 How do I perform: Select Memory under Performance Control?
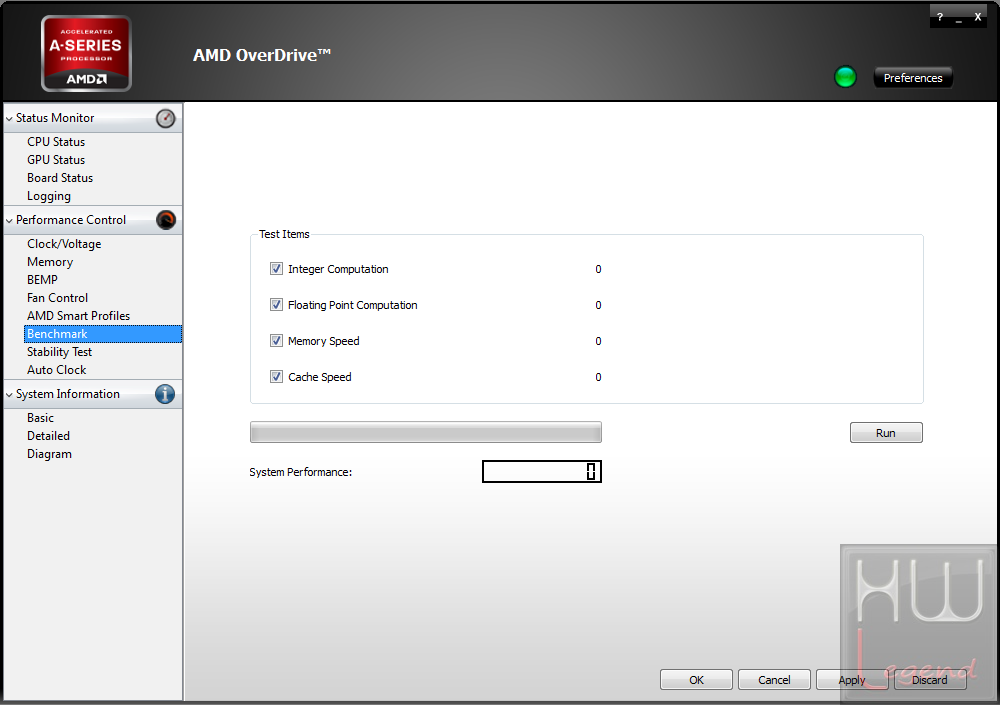pos(50,262)
